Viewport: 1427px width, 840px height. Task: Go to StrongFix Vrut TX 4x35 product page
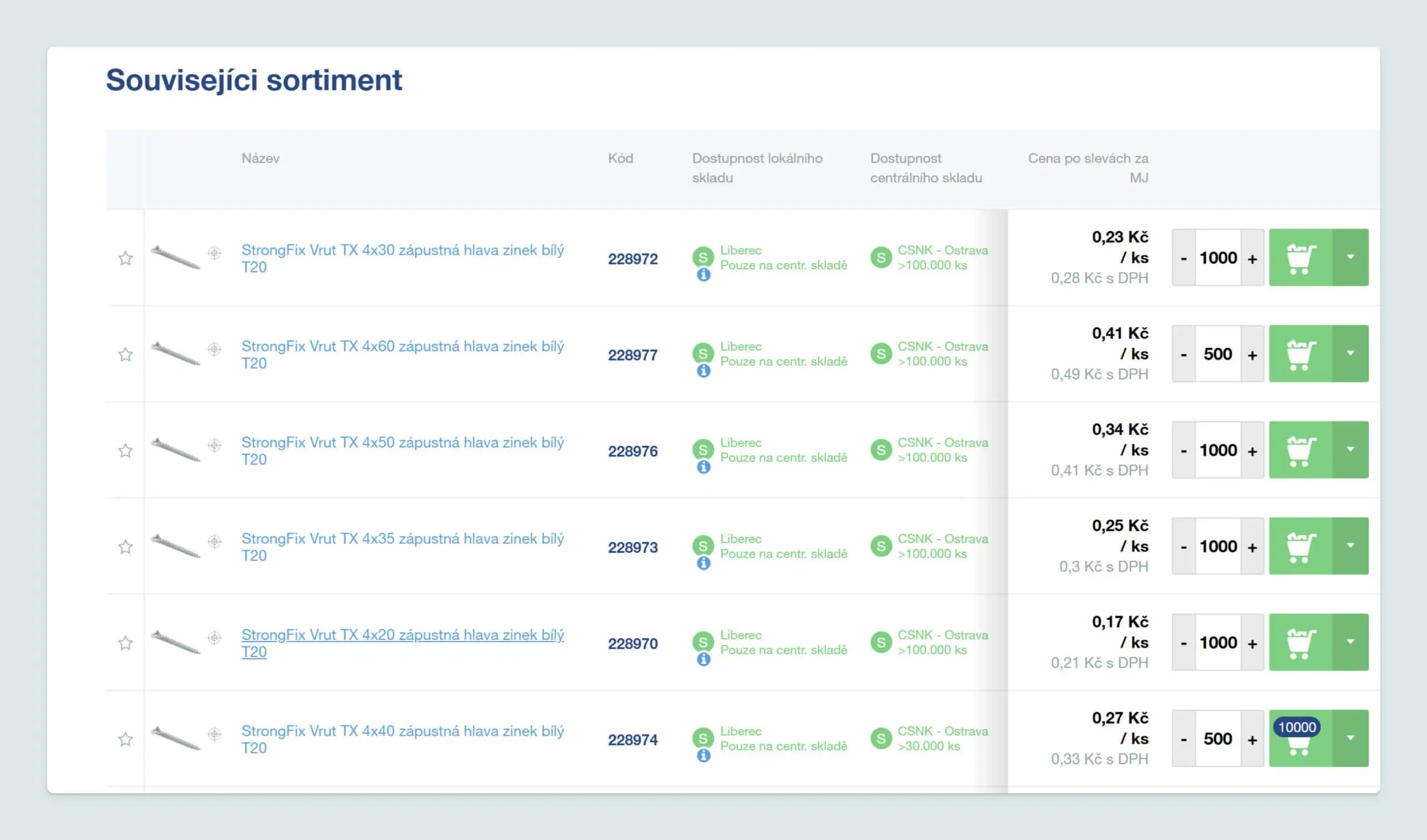402,547
